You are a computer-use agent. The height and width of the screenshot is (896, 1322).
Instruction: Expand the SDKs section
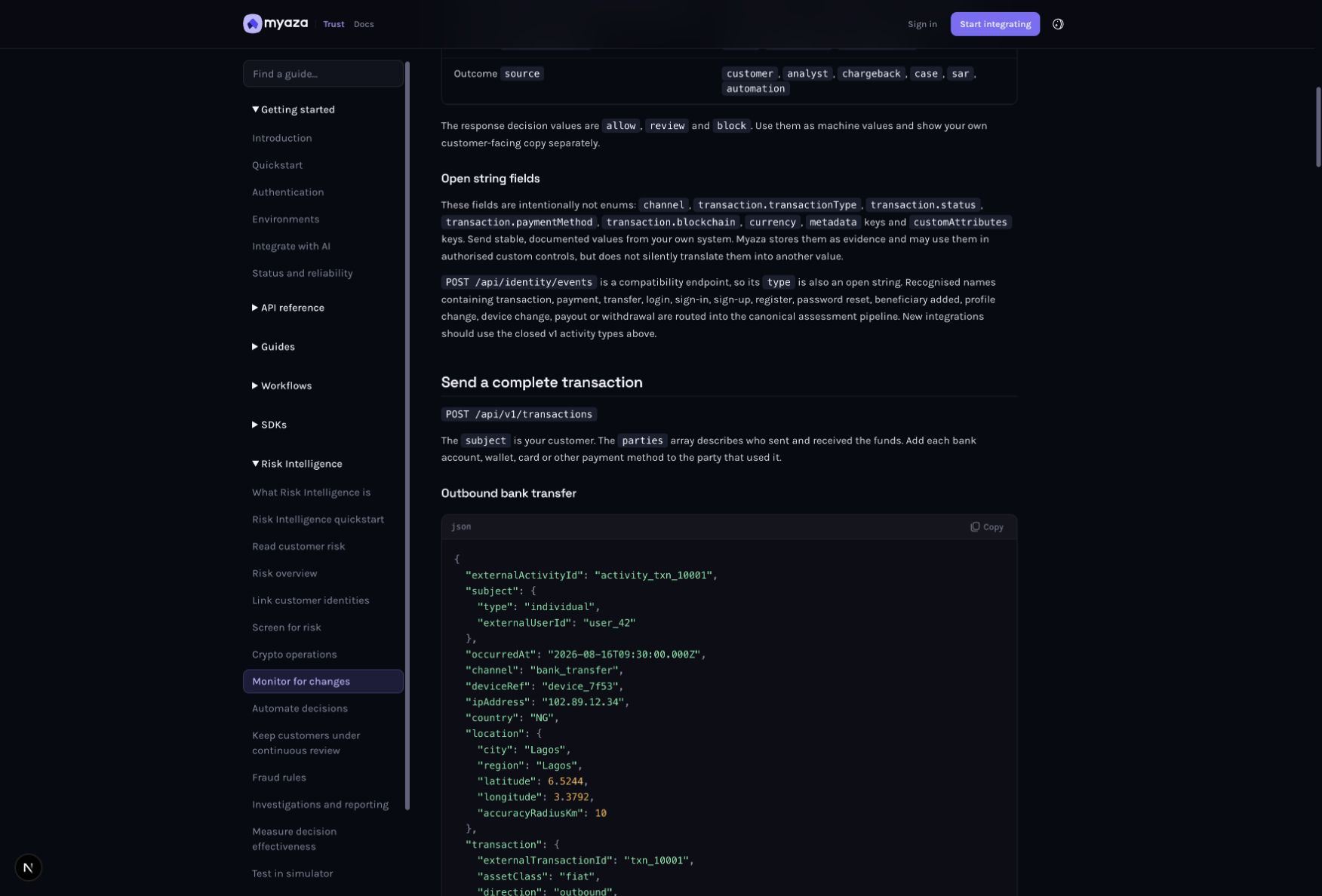269,425
